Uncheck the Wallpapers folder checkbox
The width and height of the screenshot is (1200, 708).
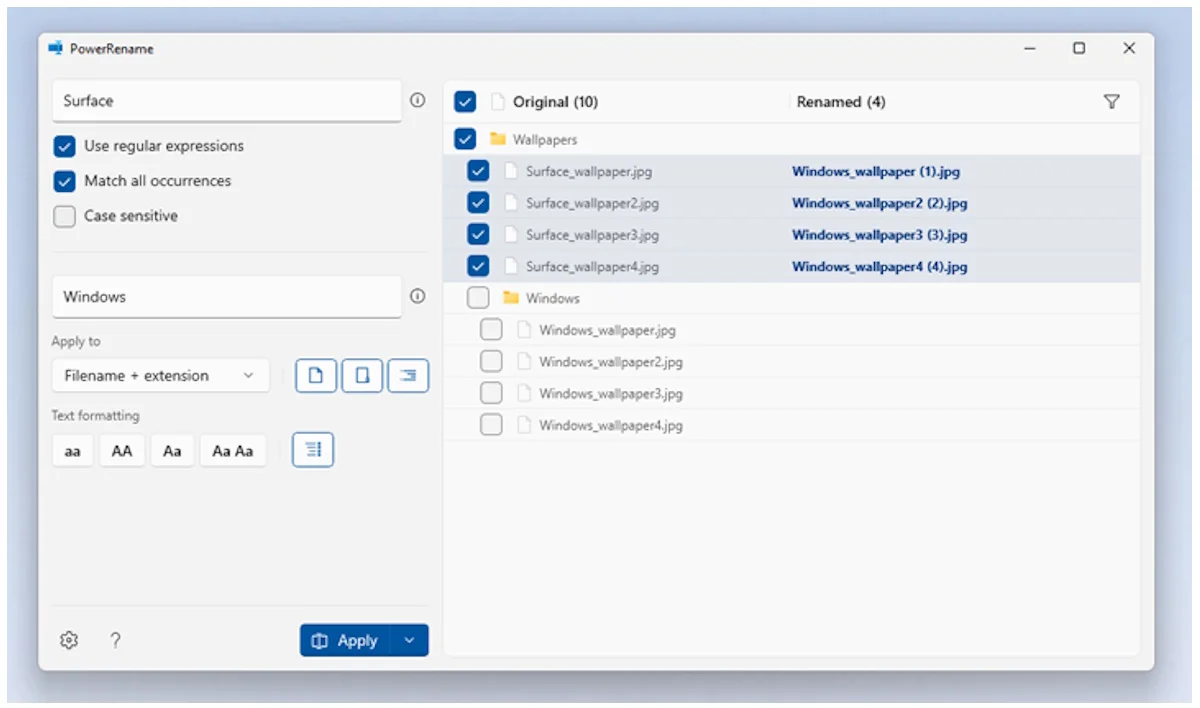coord(465,139)
